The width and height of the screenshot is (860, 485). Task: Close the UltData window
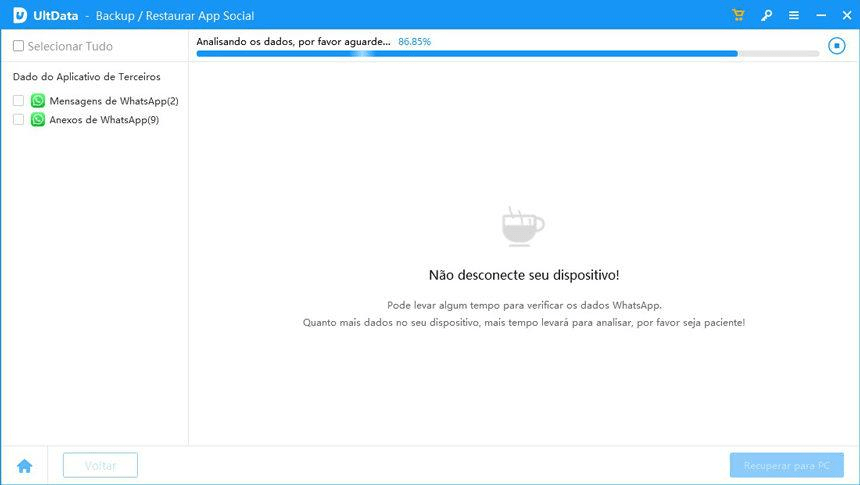click(847, 15)
